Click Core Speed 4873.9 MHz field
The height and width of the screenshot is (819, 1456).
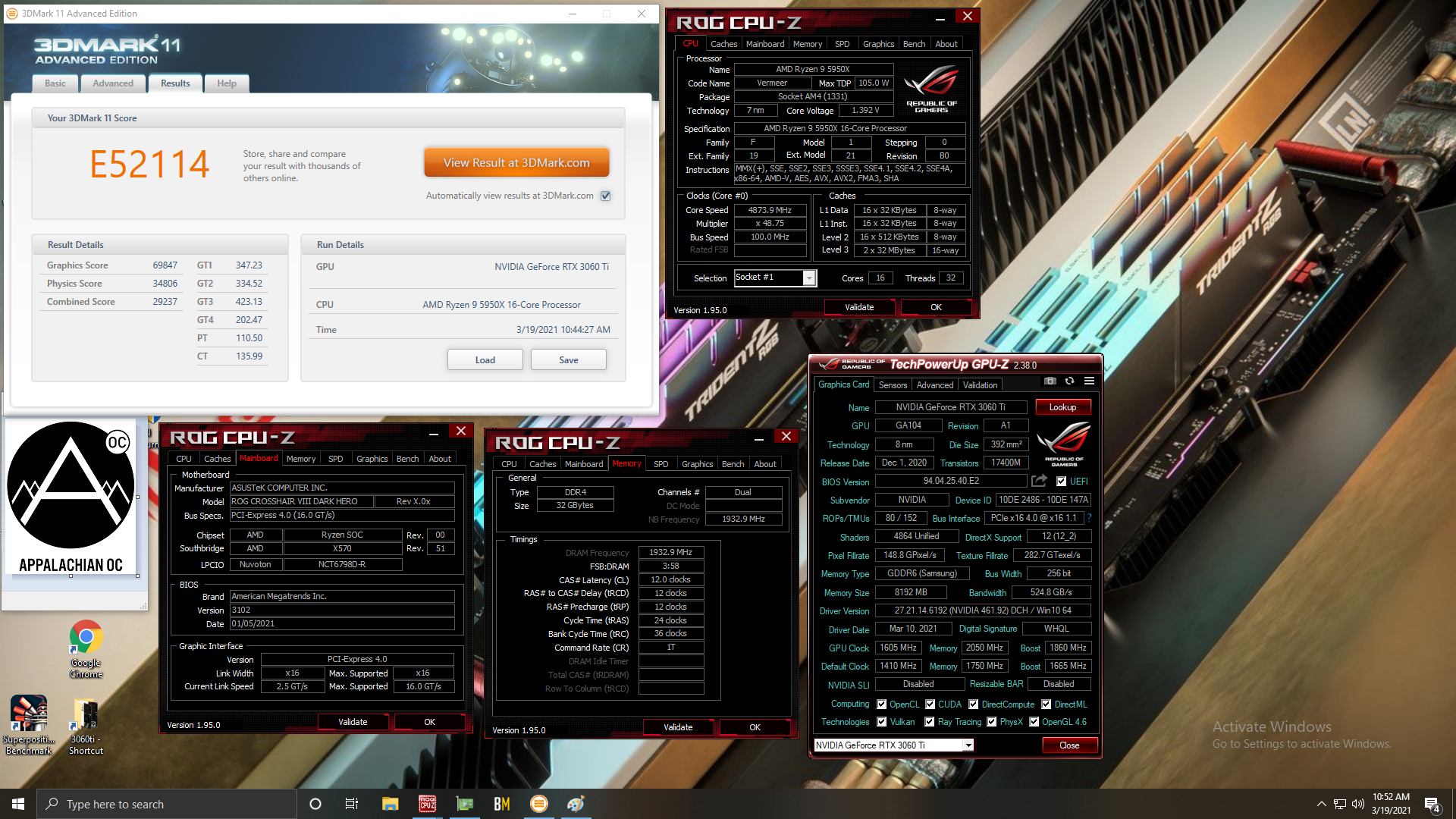point(770,210)
